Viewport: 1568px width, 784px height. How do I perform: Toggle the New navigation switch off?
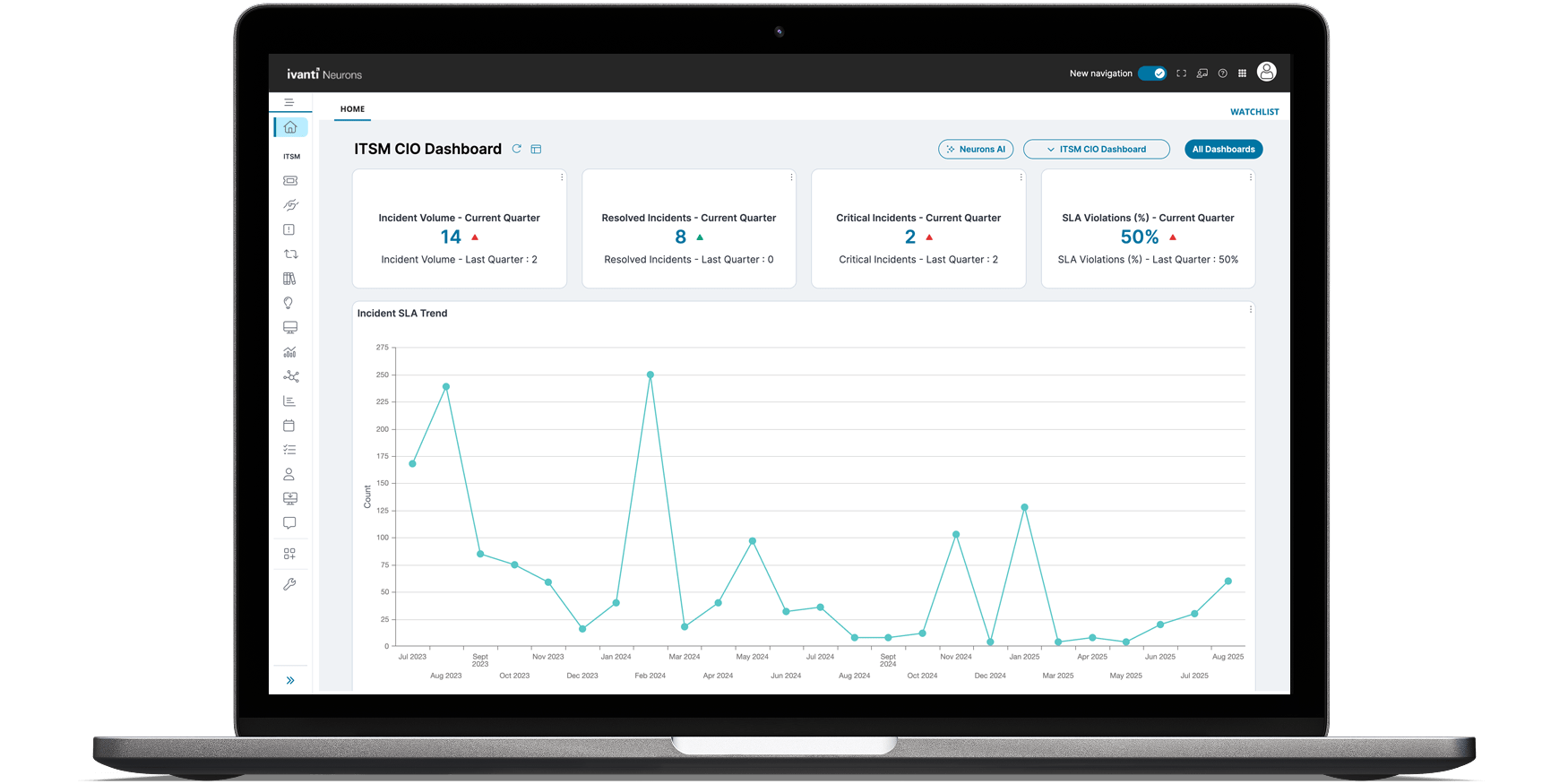tap(1152, 73)
